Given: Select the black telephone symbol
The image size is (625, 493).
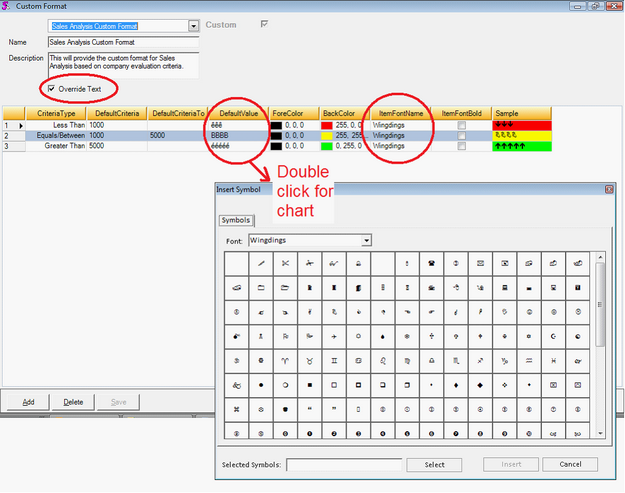Looking at the screenshot, I should 431,263.
